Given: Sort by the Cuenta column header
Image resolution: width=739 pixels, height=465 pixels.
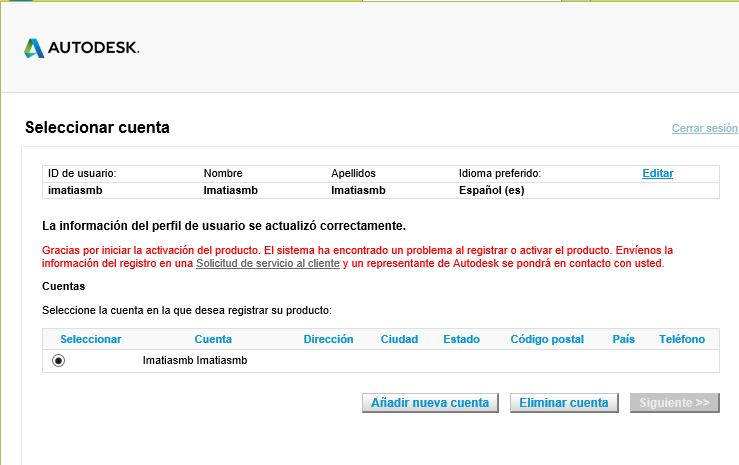Looking at the screenshot, I should pyautogui.click(x=213, y=339).
